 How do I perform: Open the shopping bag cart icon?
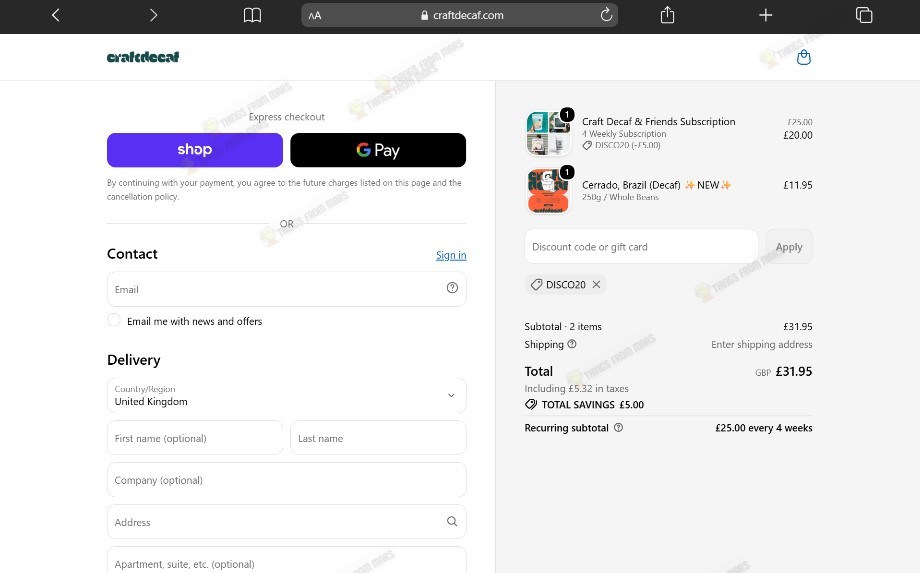[804, 57]
